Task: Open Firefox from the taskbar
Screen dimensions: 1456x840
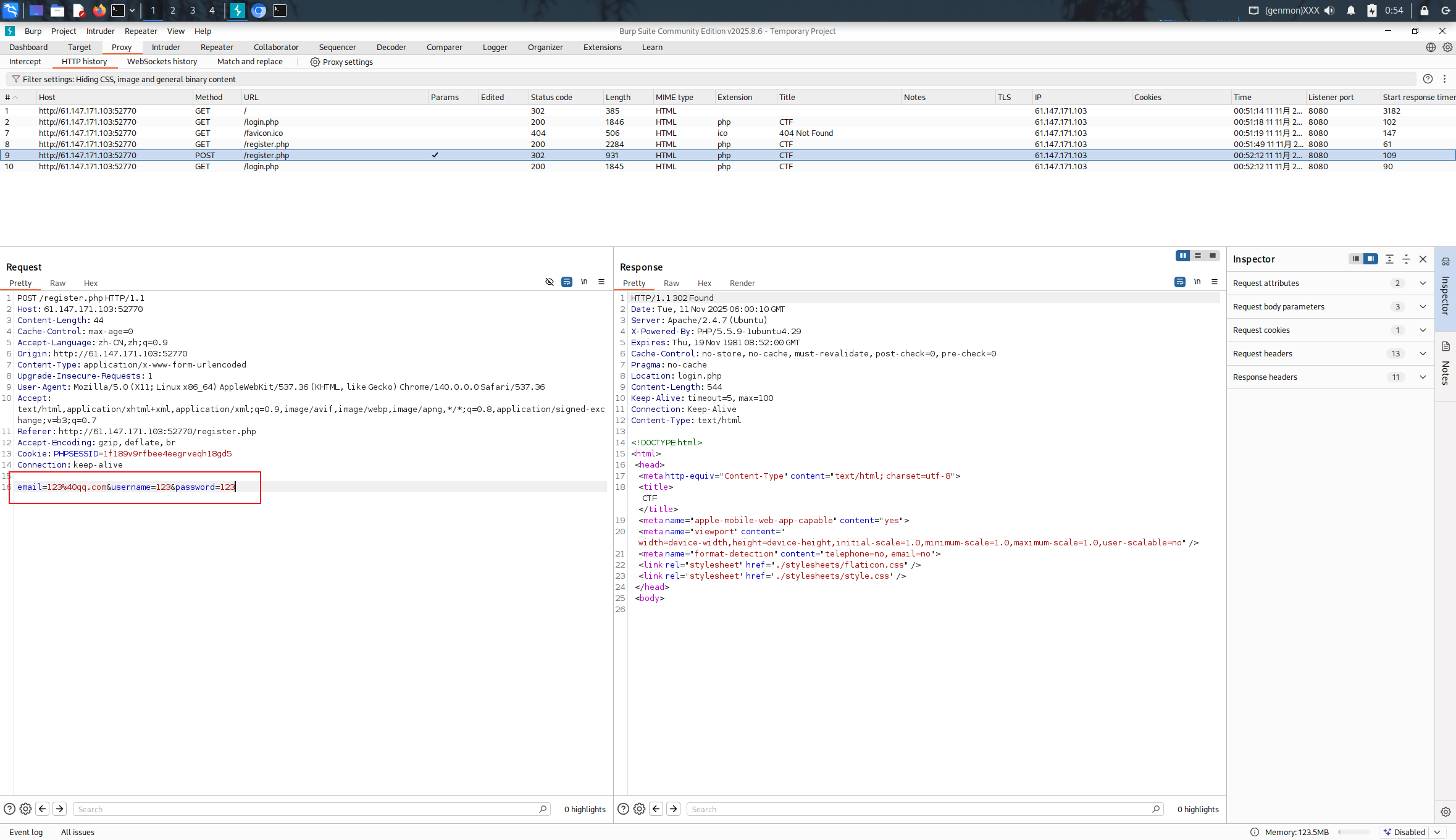Action: (99, 10)
